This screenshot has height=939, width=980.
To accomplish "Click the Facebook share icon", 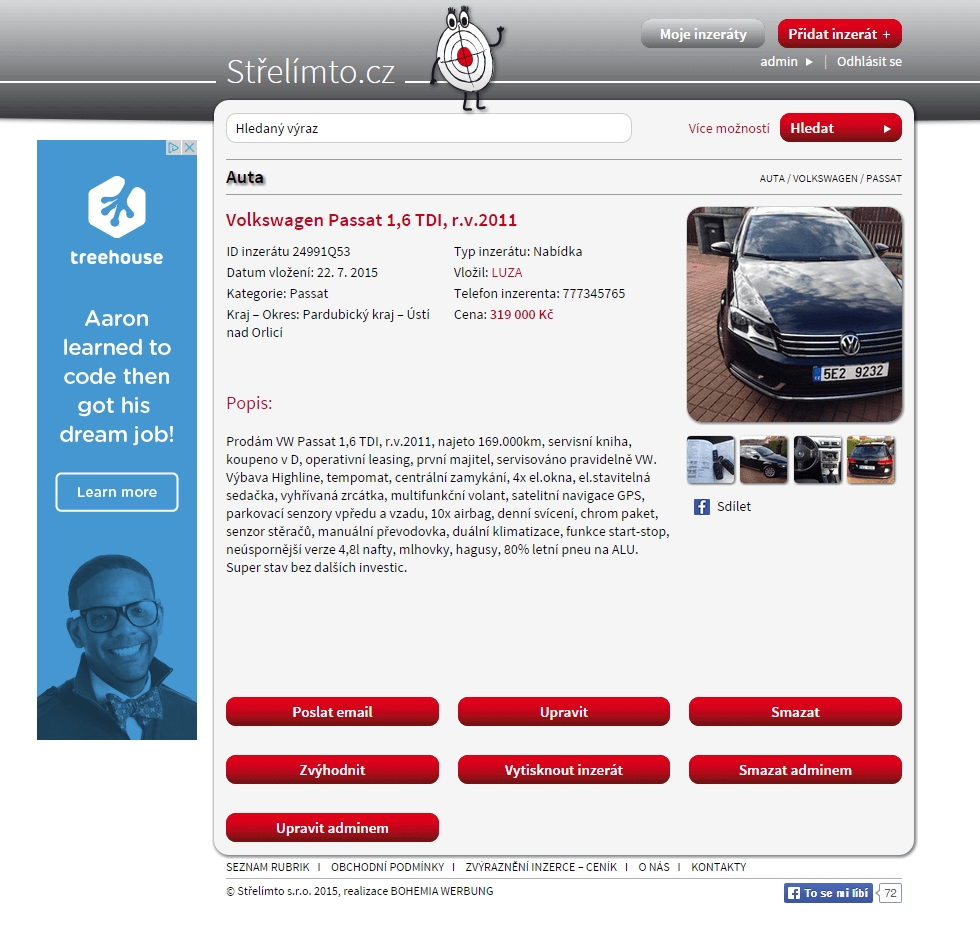I will click(701, 507).
